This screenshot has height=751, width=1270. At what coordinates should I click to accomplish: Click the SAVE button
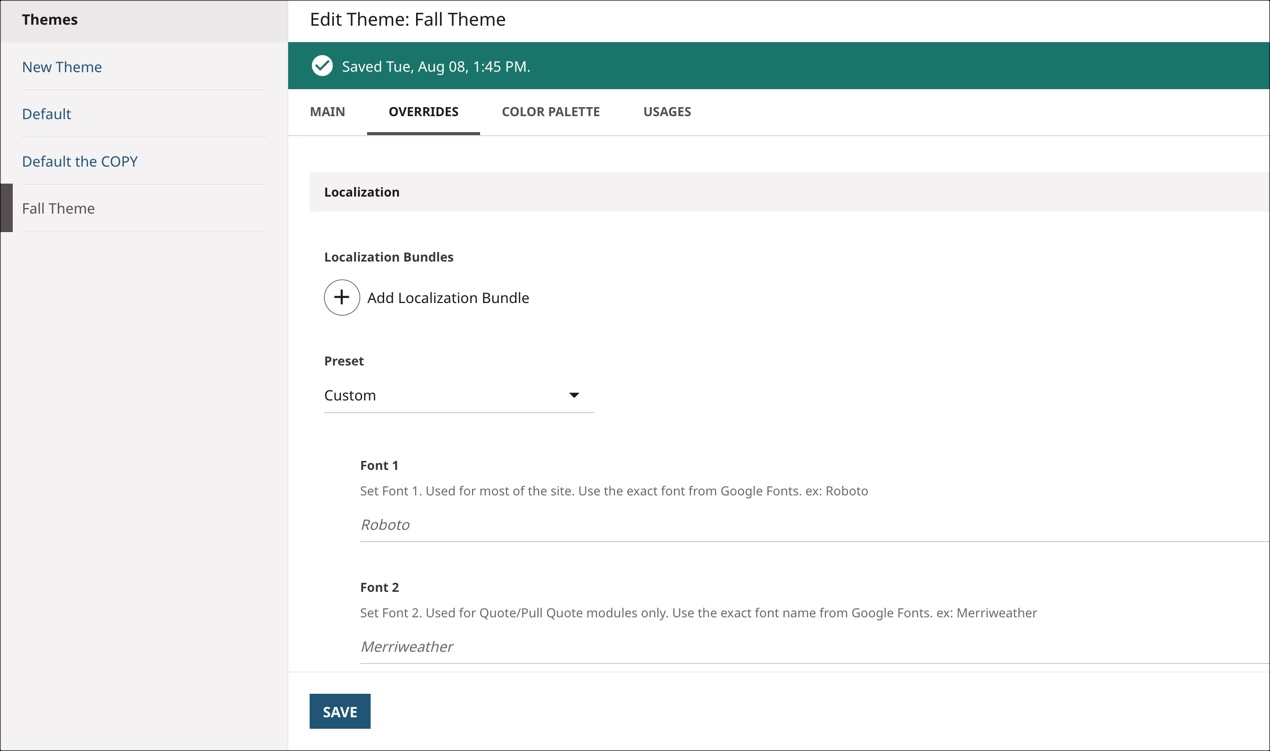click(340, 712)
